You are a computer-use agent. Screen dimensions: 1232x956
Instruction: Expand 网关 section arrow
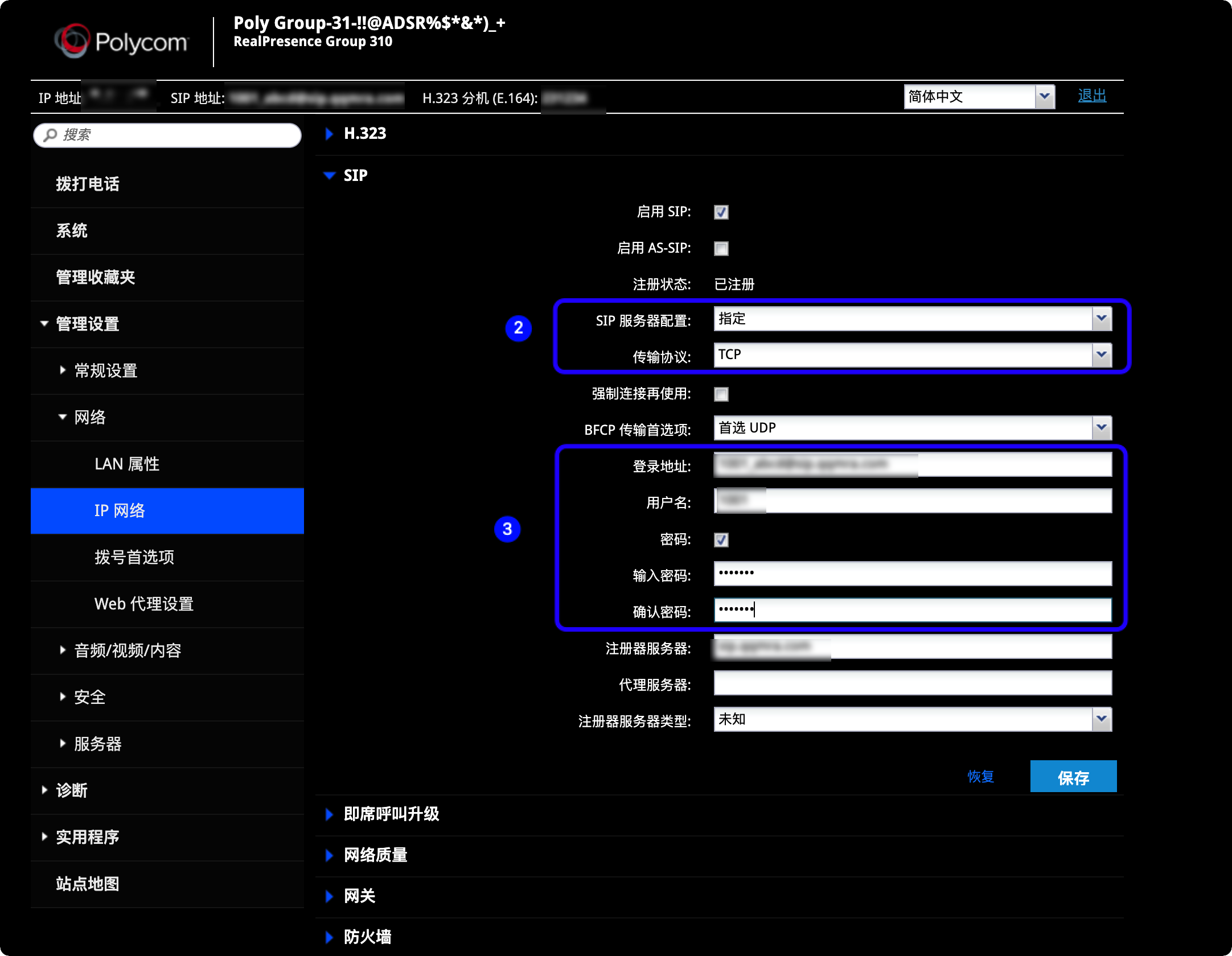coord(329,896)
